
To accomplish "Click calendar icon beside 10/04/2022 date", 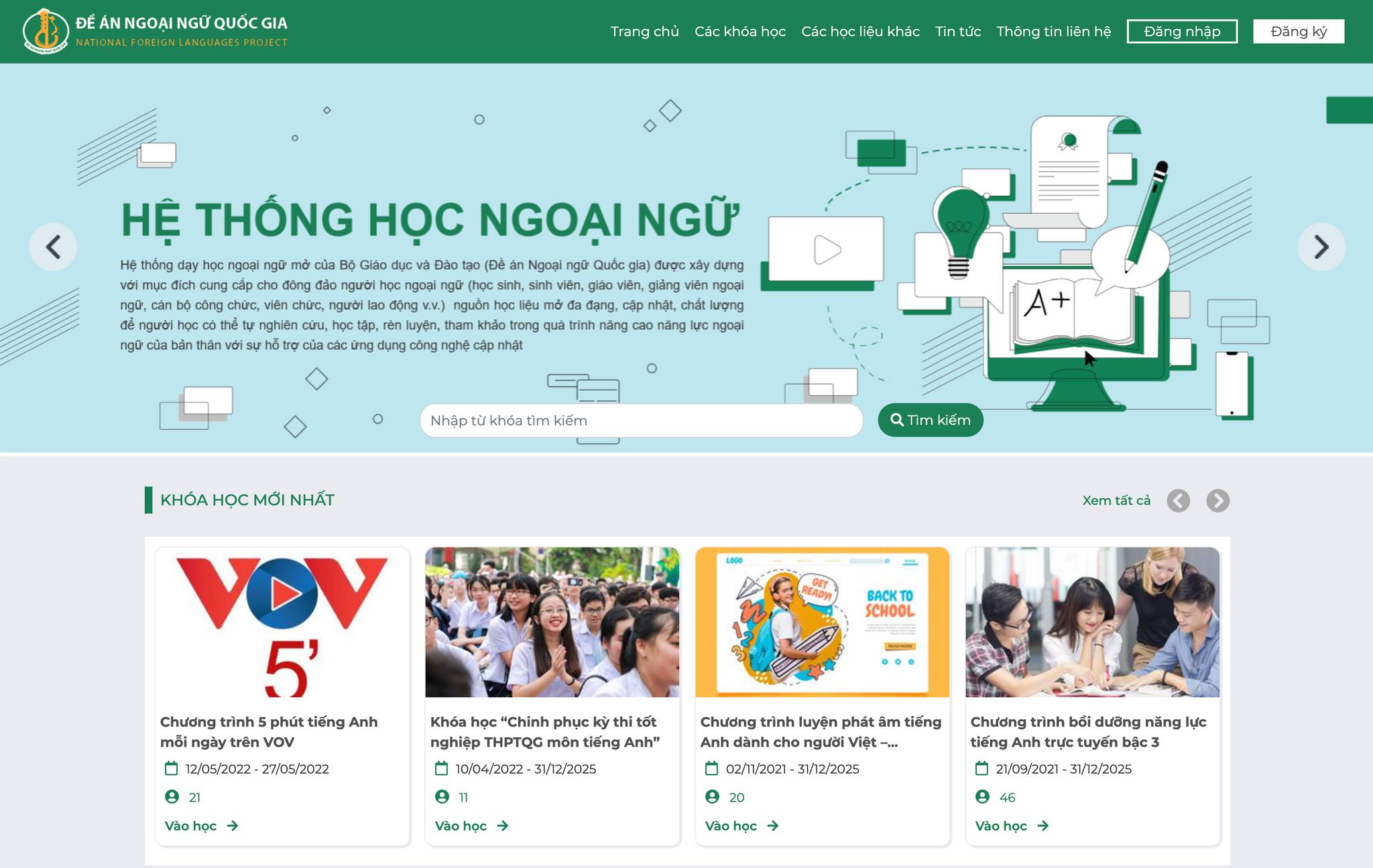I will 441,768.
